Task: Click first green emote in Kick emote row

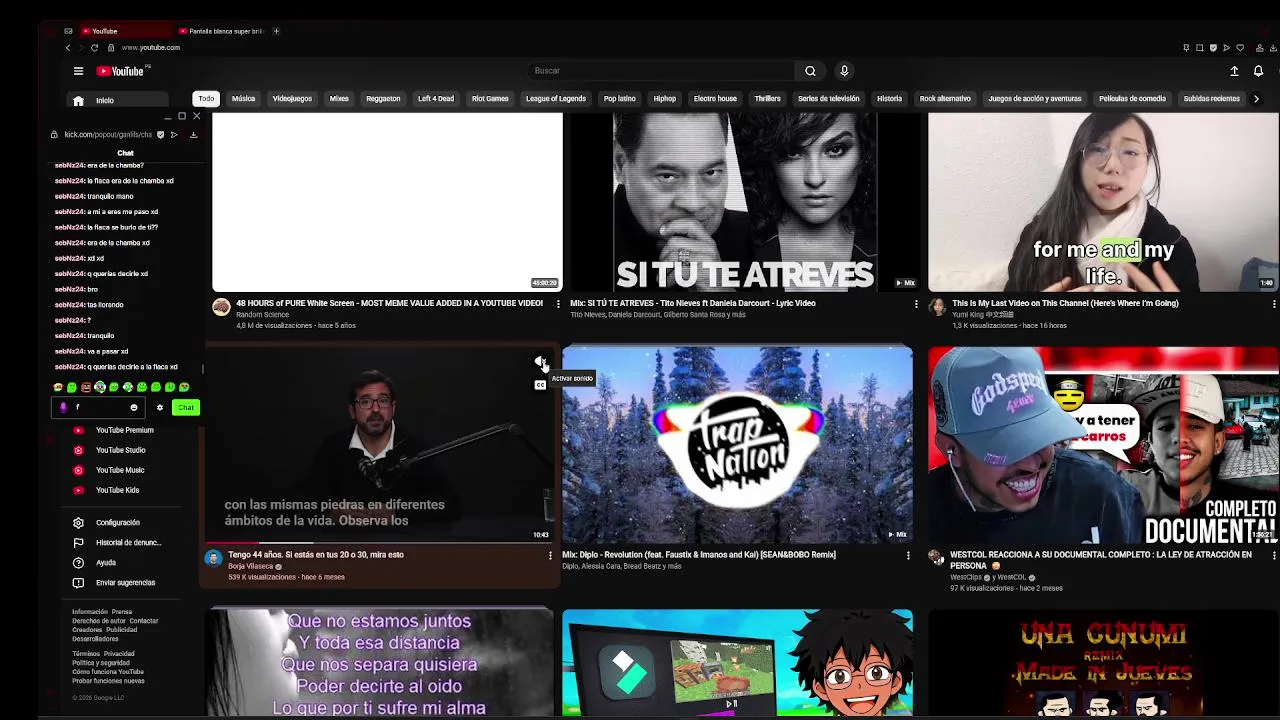Action: pyautogui.click(x=72, y=387)
